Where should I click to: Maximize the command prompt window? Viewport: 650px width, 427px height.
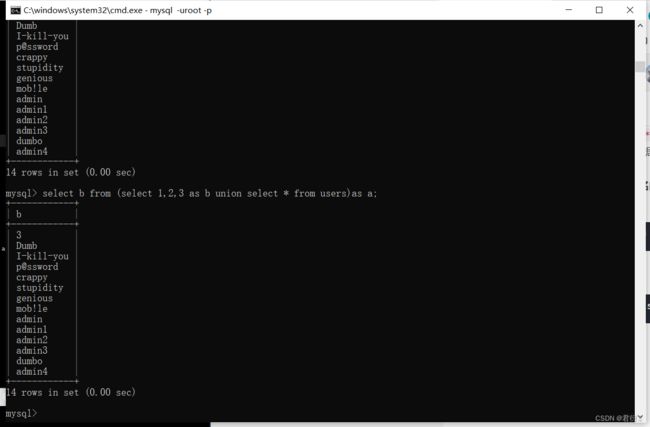pyautogui.click(x=599, y=10)
